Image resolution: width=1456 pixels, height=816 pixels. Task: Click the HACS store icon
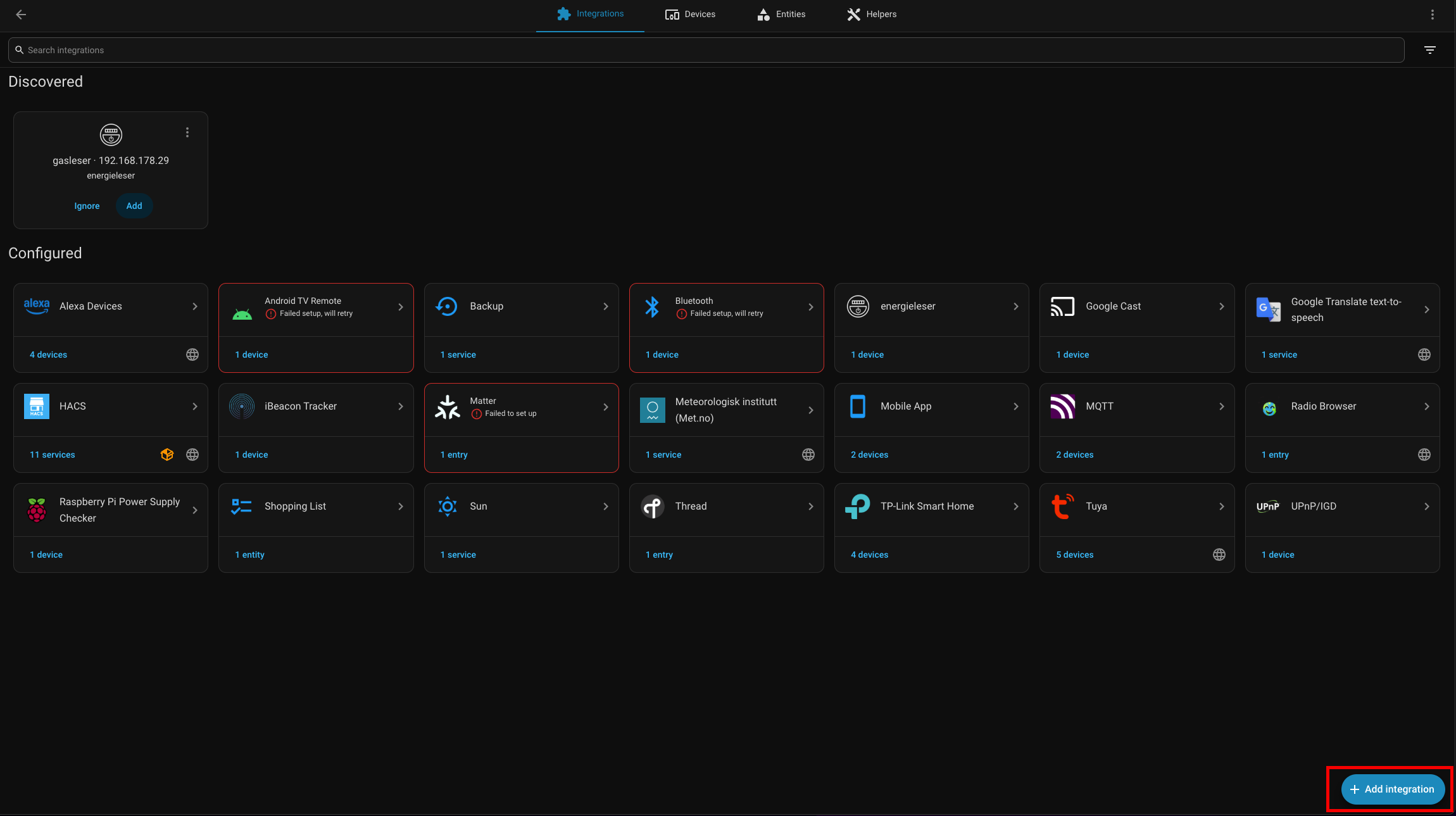[37, 406]
